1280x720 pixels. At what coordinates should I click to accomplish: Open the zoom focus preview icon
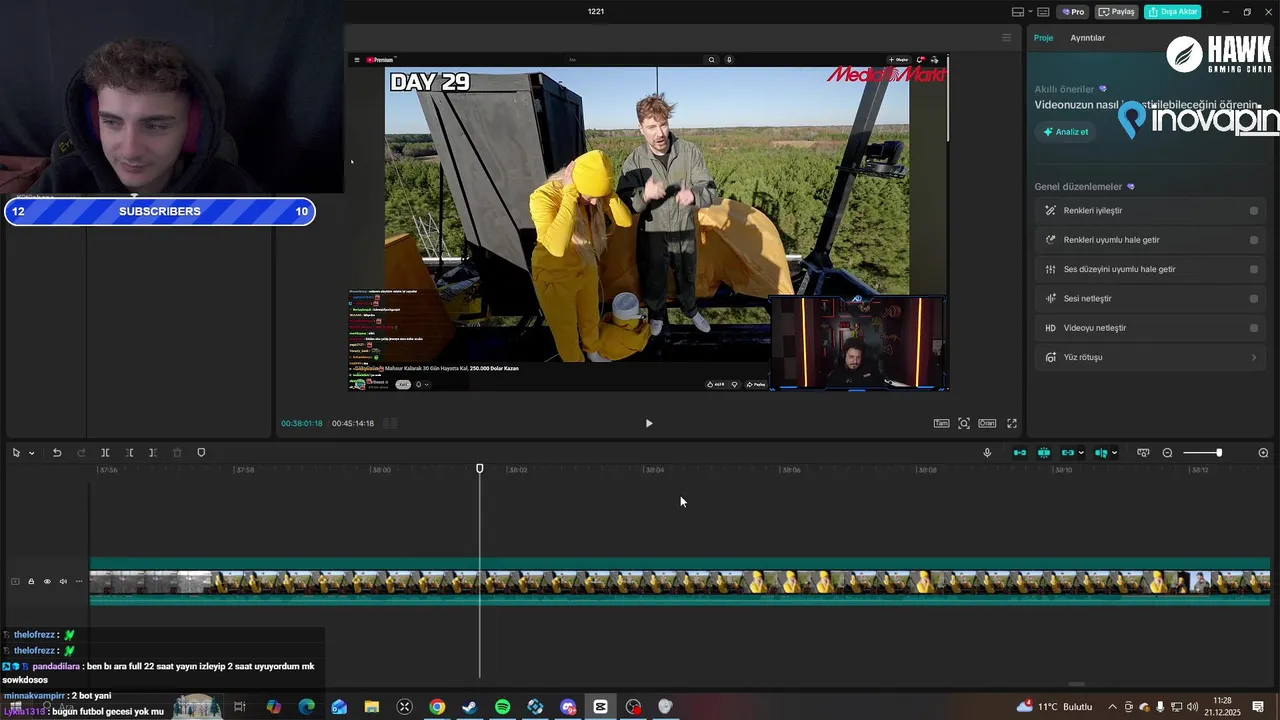tap(964, 423)
